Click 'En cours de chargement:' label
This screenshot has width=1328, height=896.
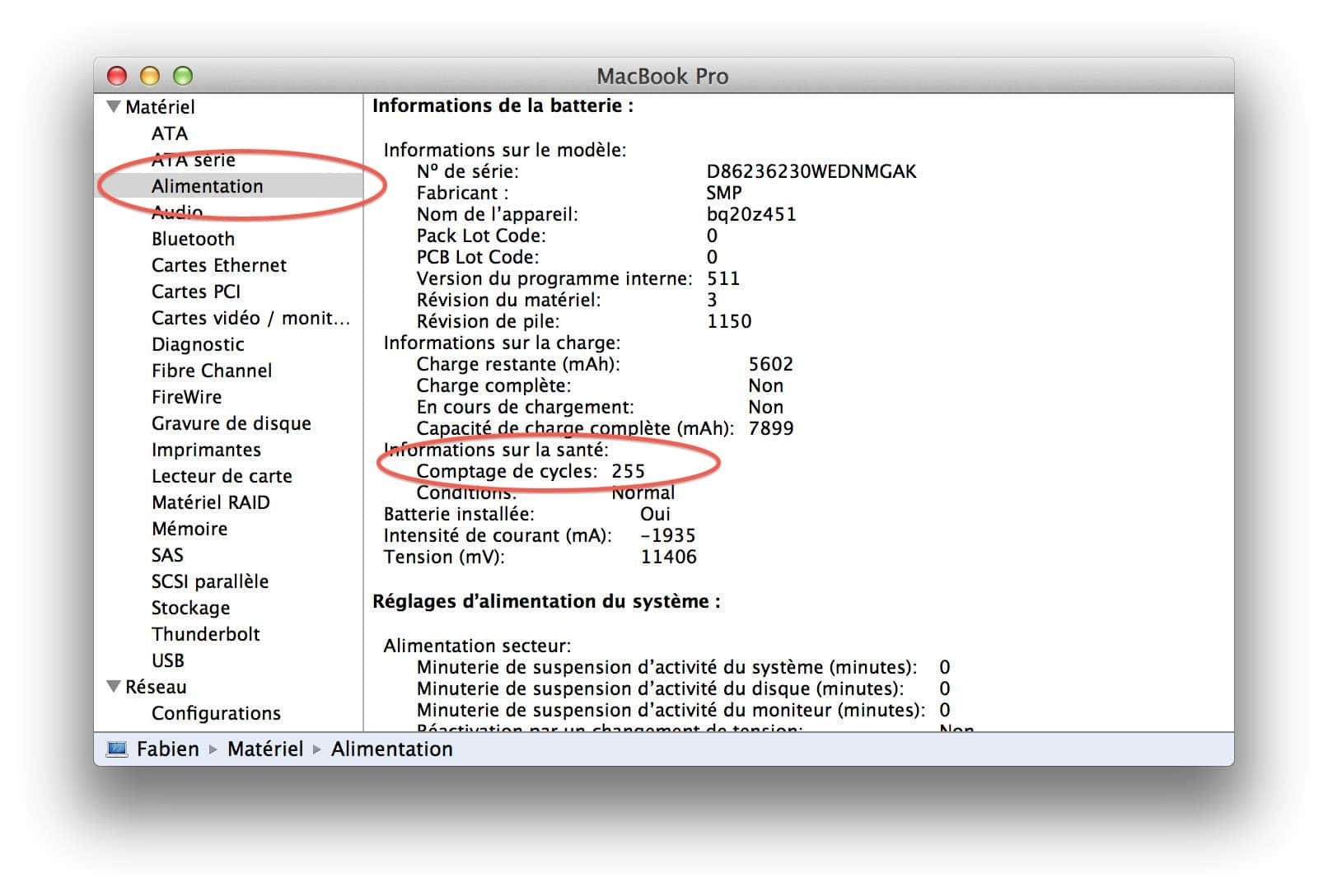coord(526,407)
